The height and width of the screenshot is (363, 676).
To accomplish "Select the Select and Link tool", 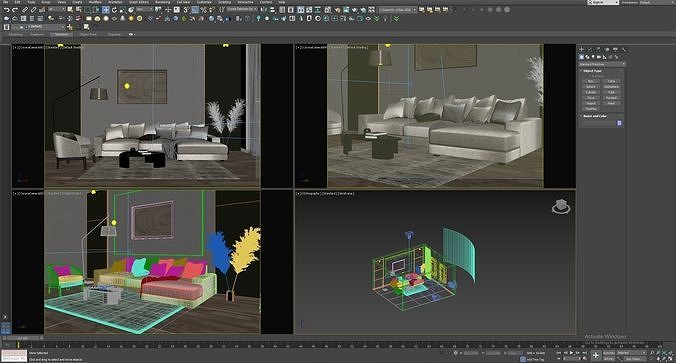I will coord(25,9).
